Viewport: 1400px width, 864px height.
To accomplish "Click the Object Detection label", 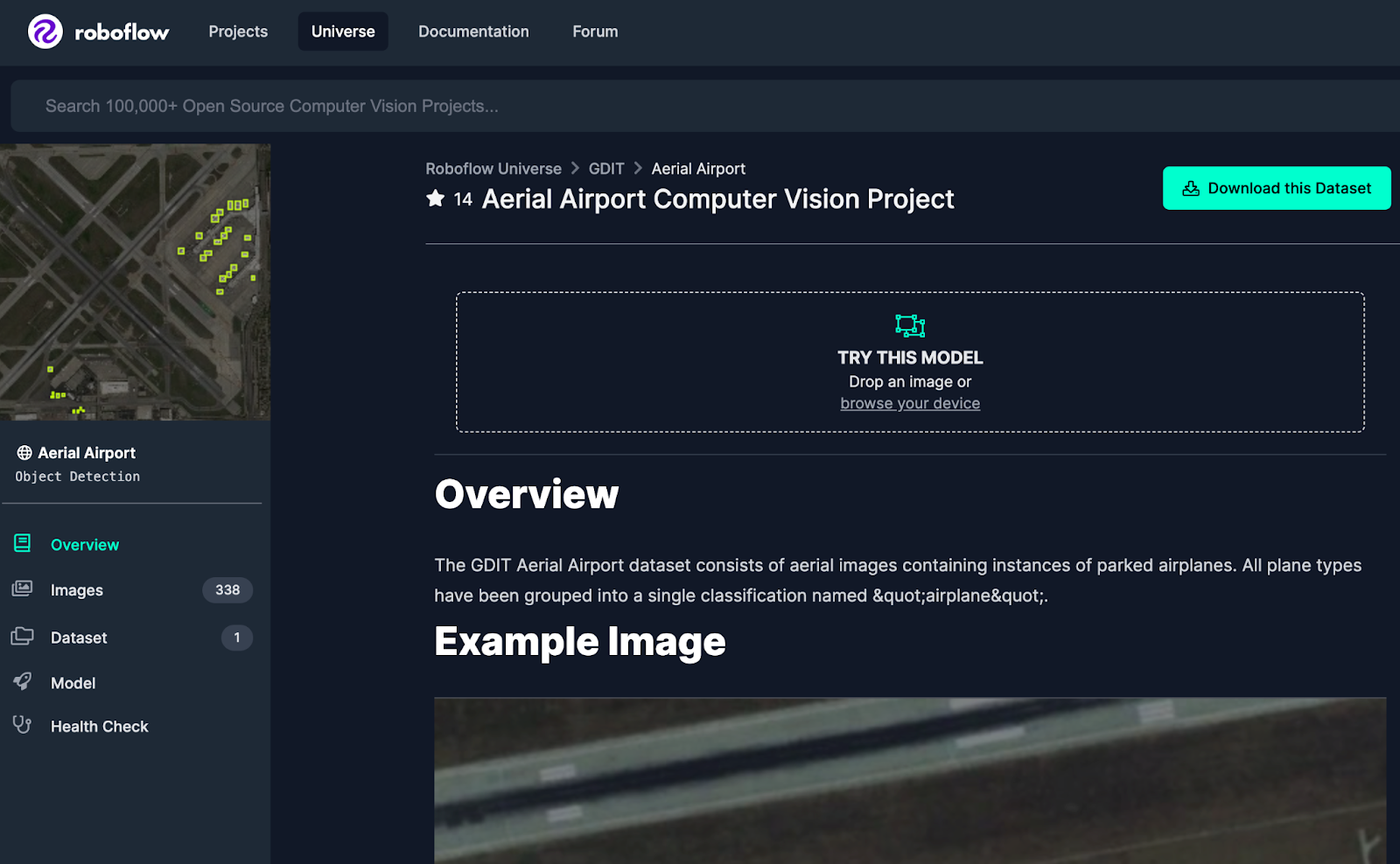I will [78, 477].
